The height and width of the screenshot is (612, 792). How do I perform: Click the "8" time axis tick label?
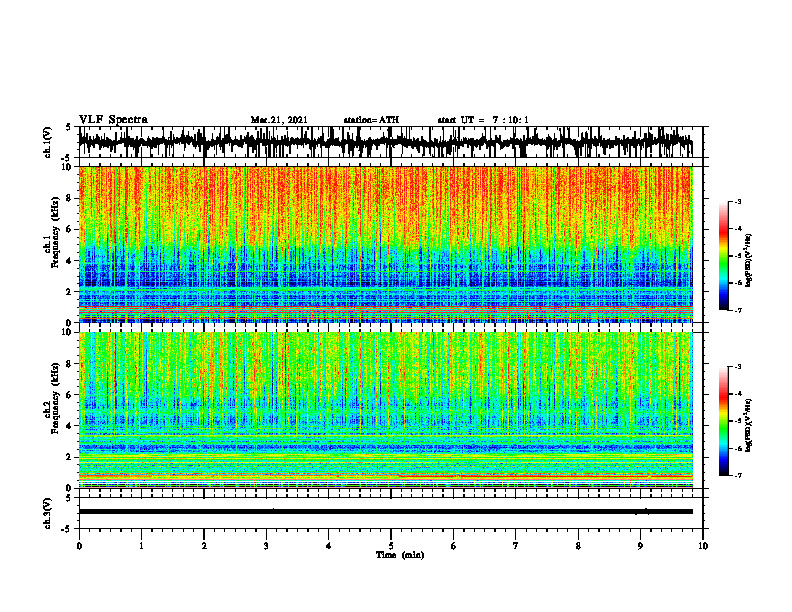tap(578, 546)
